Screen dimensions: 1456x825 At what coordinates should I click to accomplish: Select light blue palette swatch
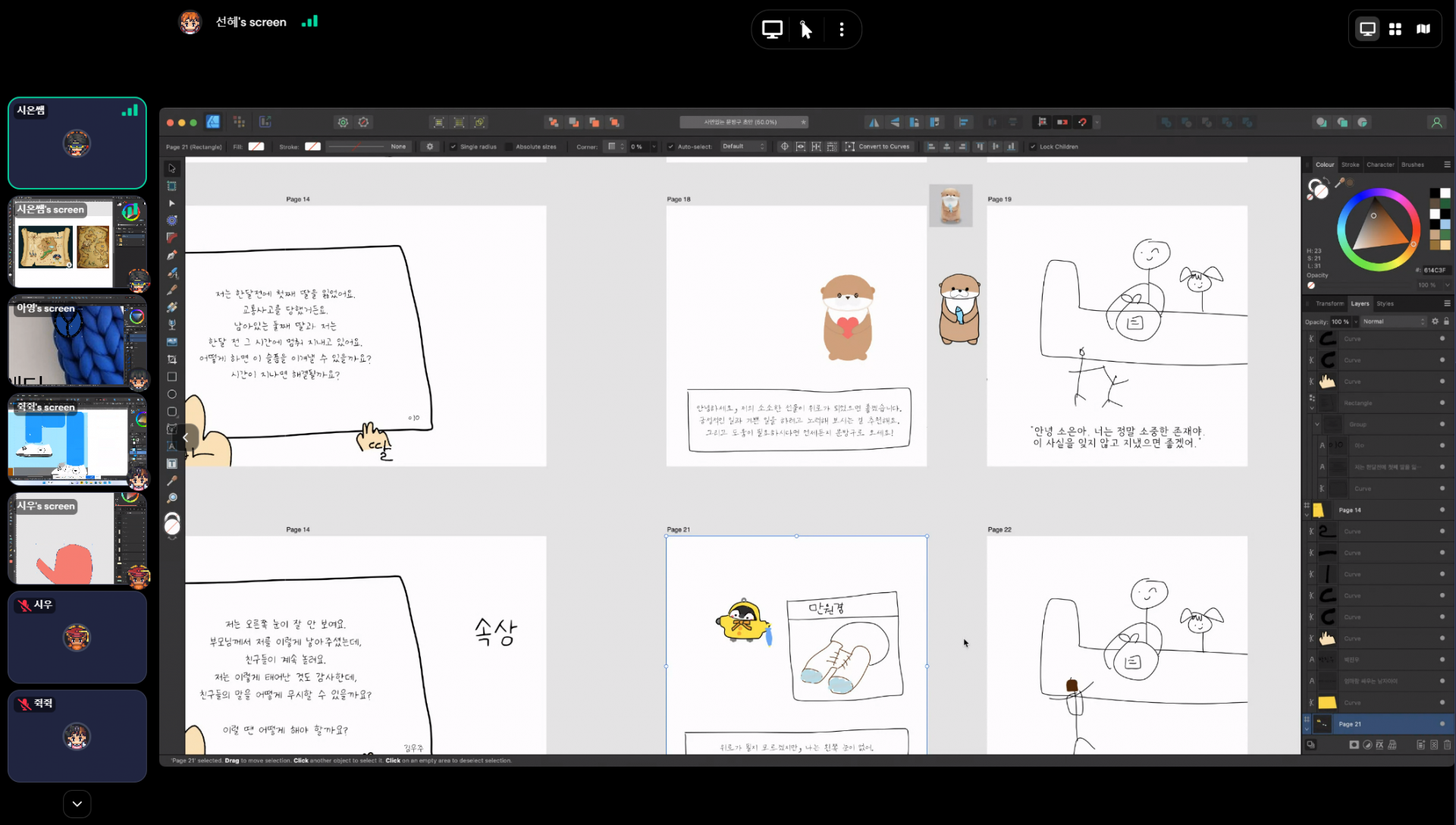click(1445, 224)
